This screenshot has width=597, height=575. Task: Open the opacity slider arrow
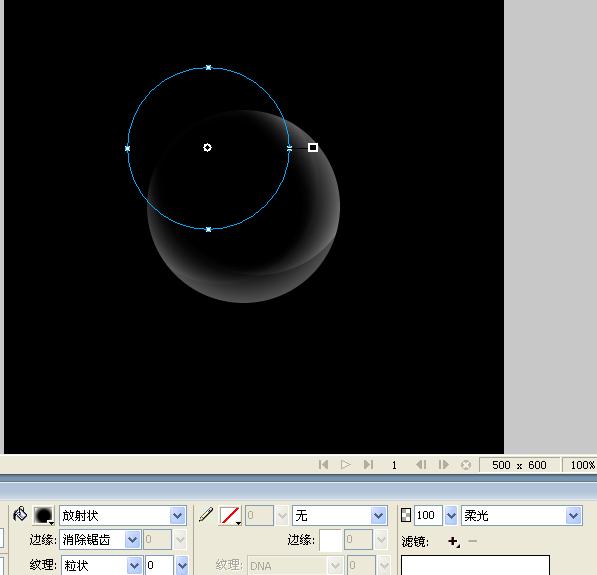pyautogui.click(x=451, y=516)
